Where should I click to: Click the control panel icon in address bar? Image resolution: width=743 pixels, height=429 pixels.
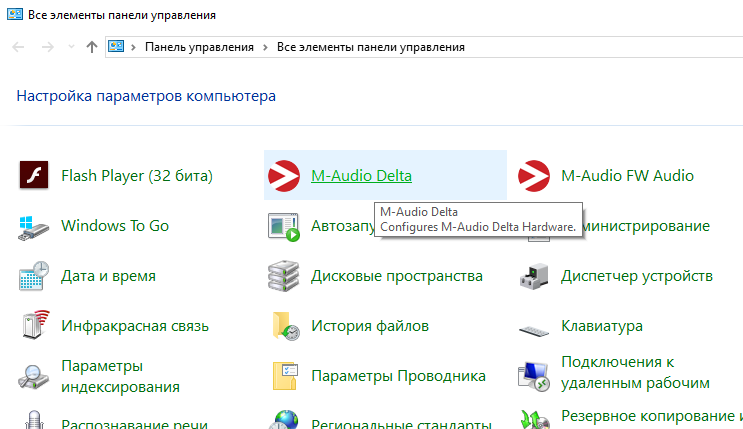tap(116, 46)
